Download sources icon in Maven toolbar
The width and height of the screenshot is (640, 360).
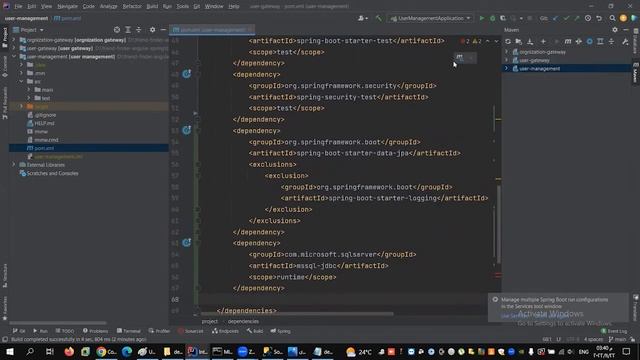pyautogui.click(x=530, y=42)
